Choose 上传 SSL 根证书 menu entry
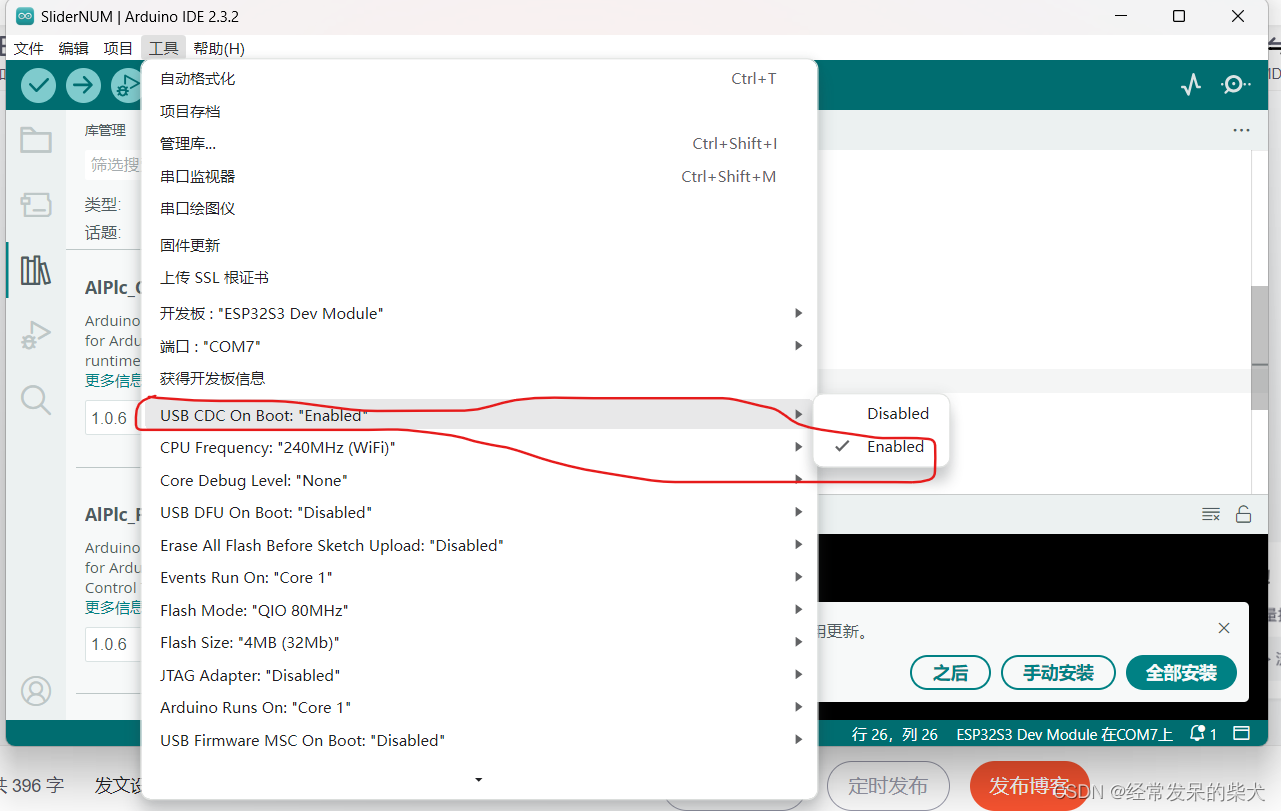This screenshot has width=1281, height=811. pos(479,277)
